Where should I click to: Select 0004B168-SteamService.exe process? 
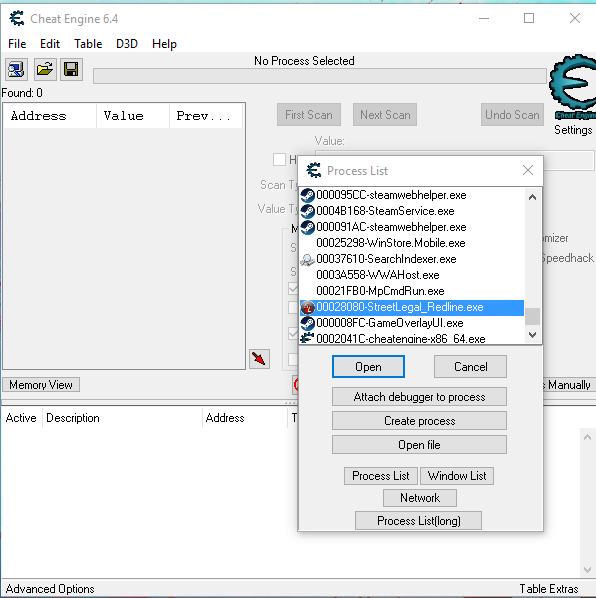pyautogui.click(x=412, y=211)
